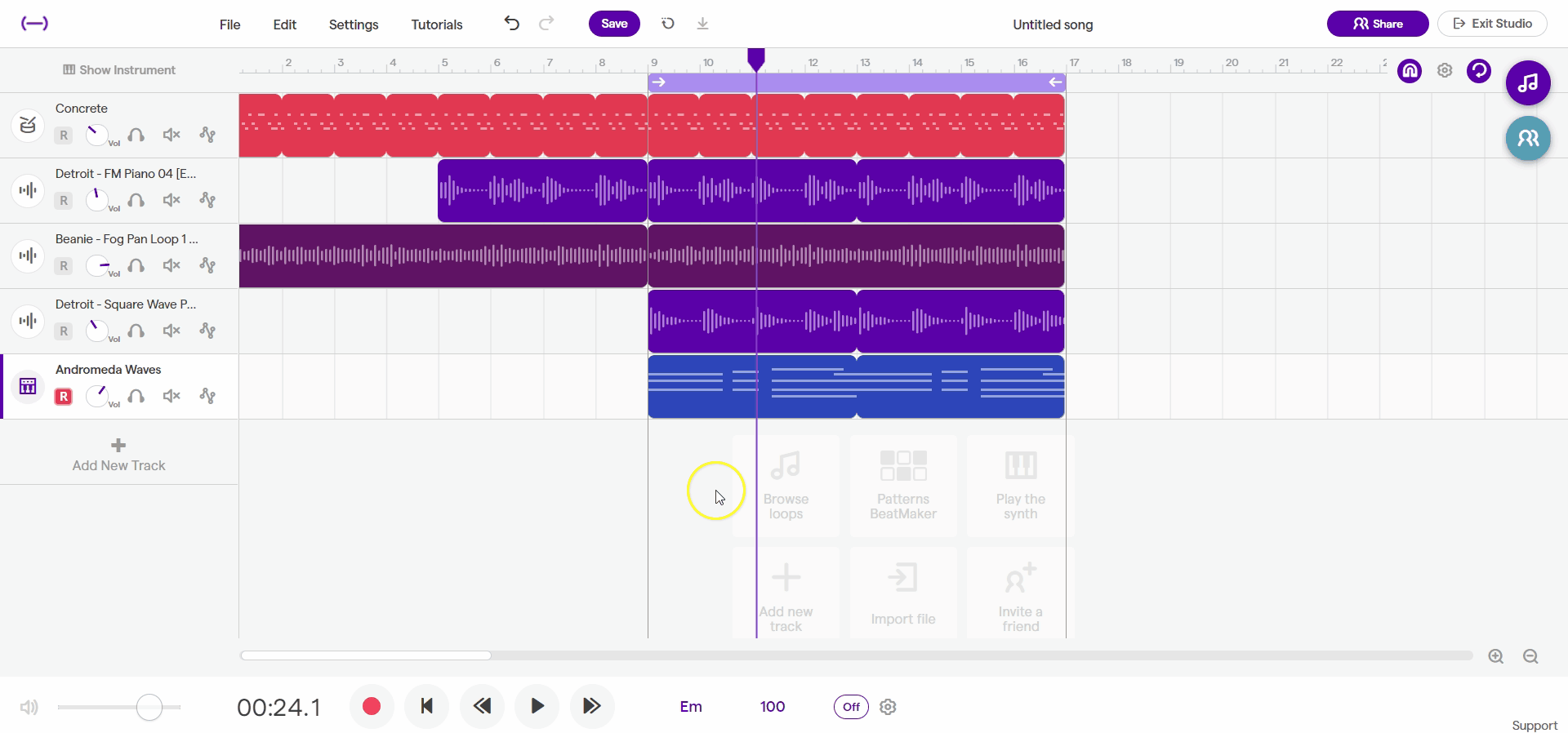Open the File menu
Screen dimensions: 1568x733
(230, 24)
